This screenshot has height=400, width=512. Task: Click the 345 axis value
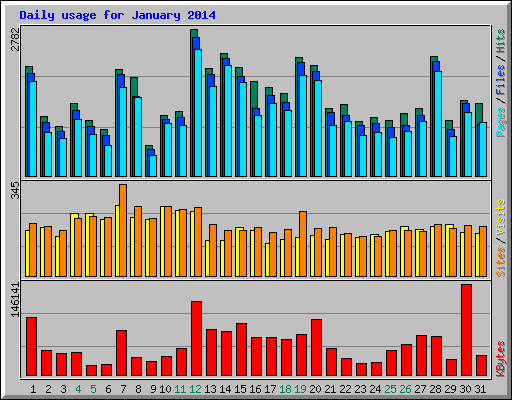pos(15,190)
